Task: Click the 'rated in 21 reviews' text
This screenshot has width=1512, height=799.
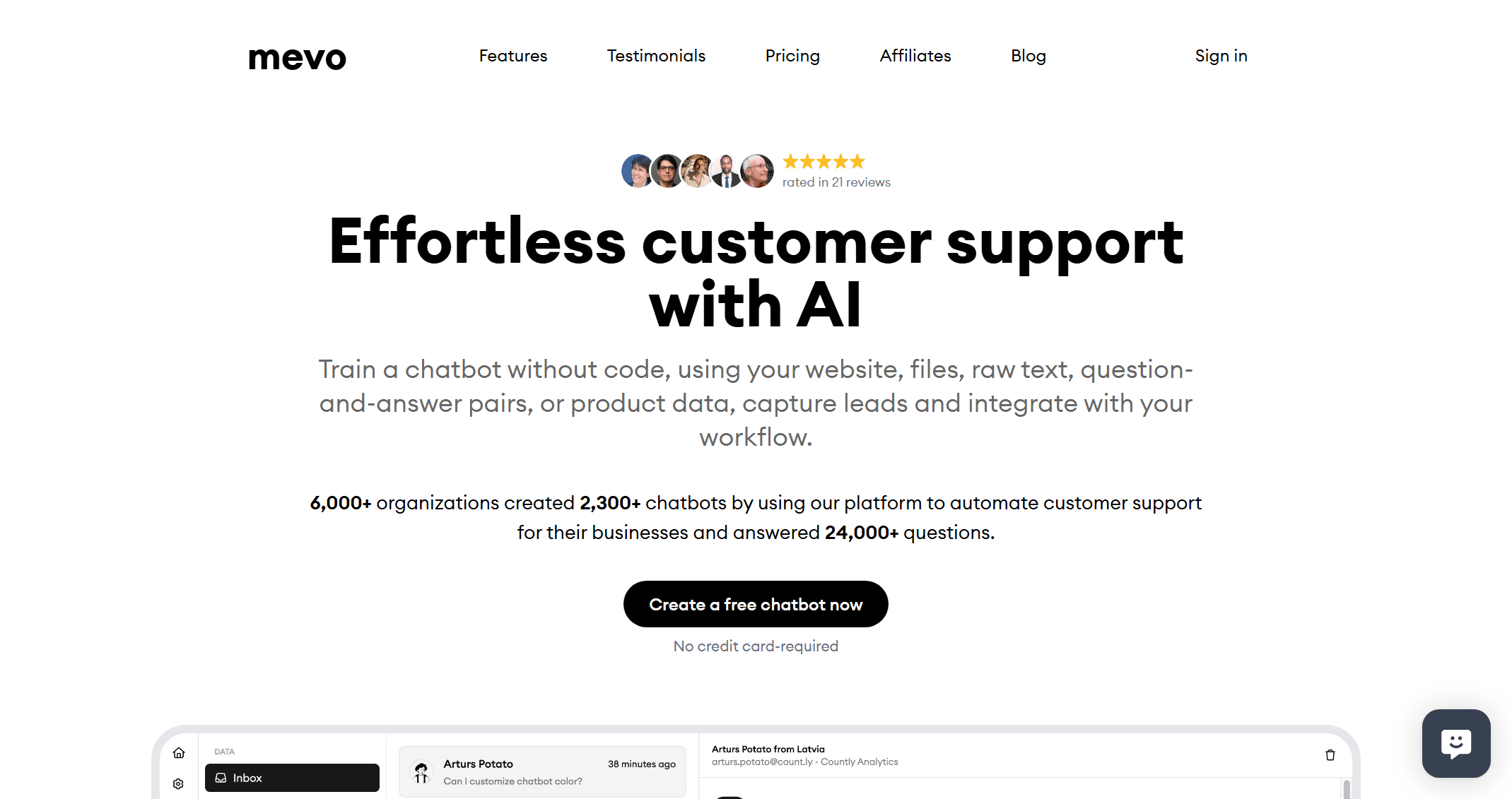Action: 836,182
